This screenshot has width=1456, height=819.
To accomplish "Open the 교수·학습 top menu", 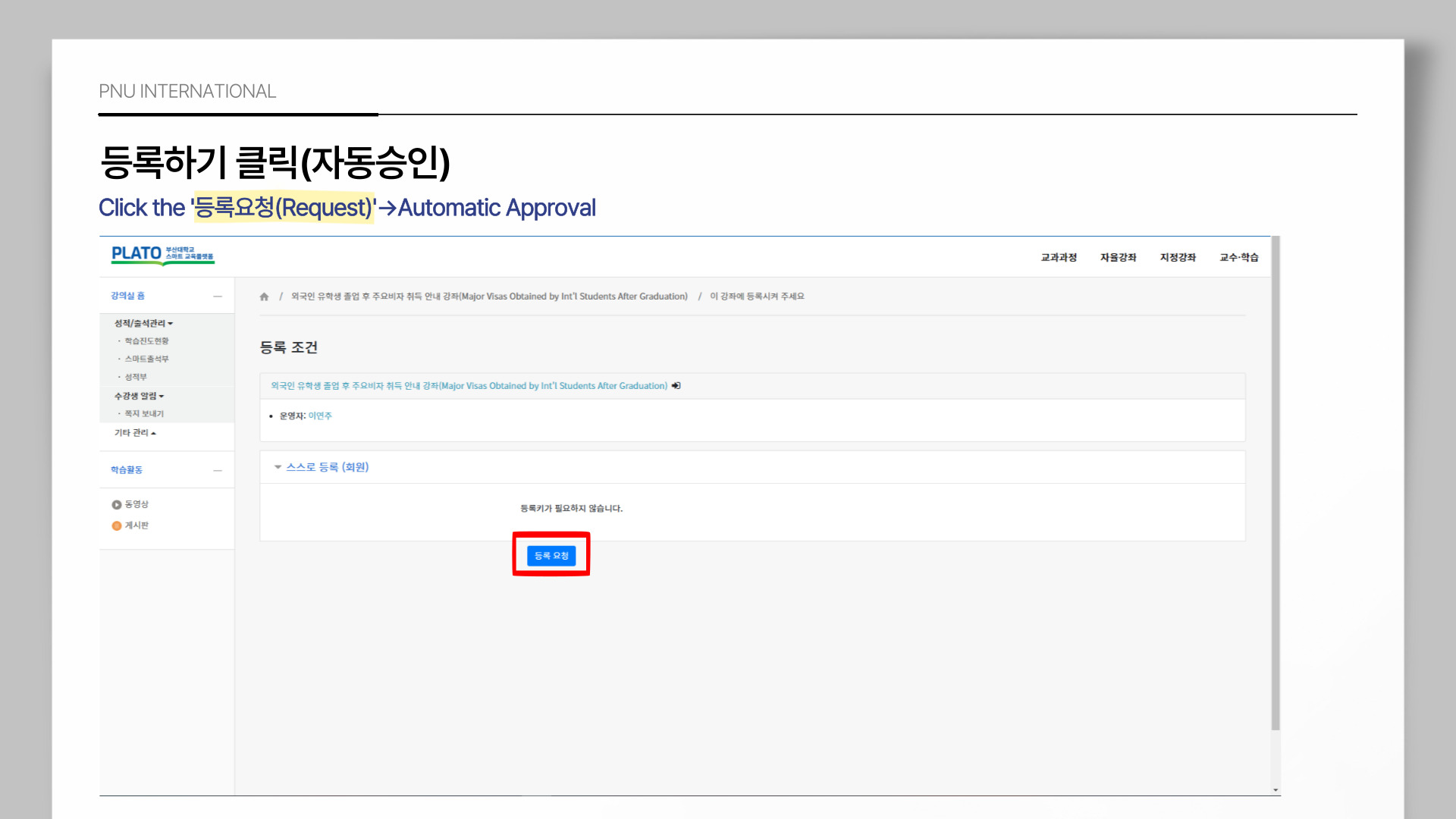I will pos(1238,258).
